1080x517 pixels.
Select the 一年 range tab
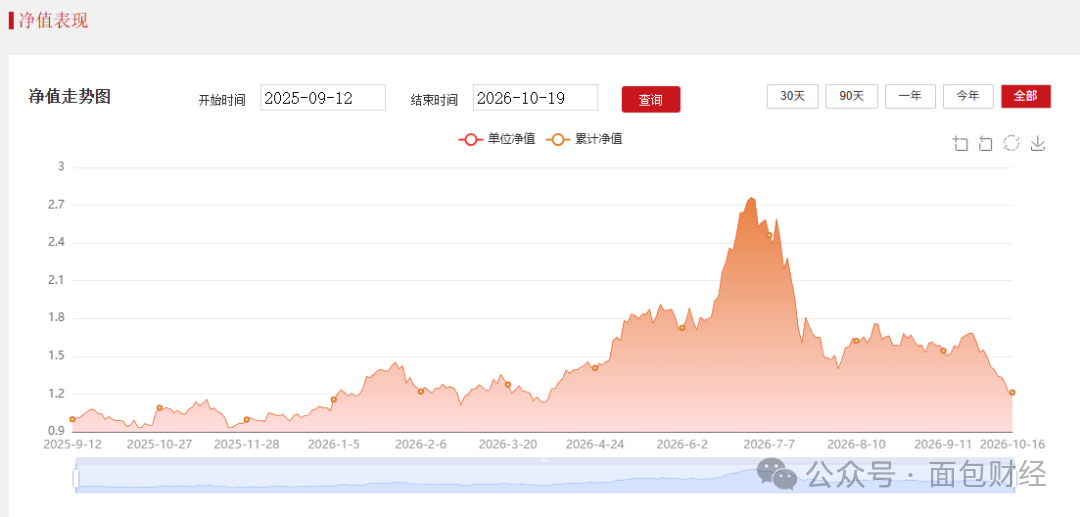tap(910, 96)
